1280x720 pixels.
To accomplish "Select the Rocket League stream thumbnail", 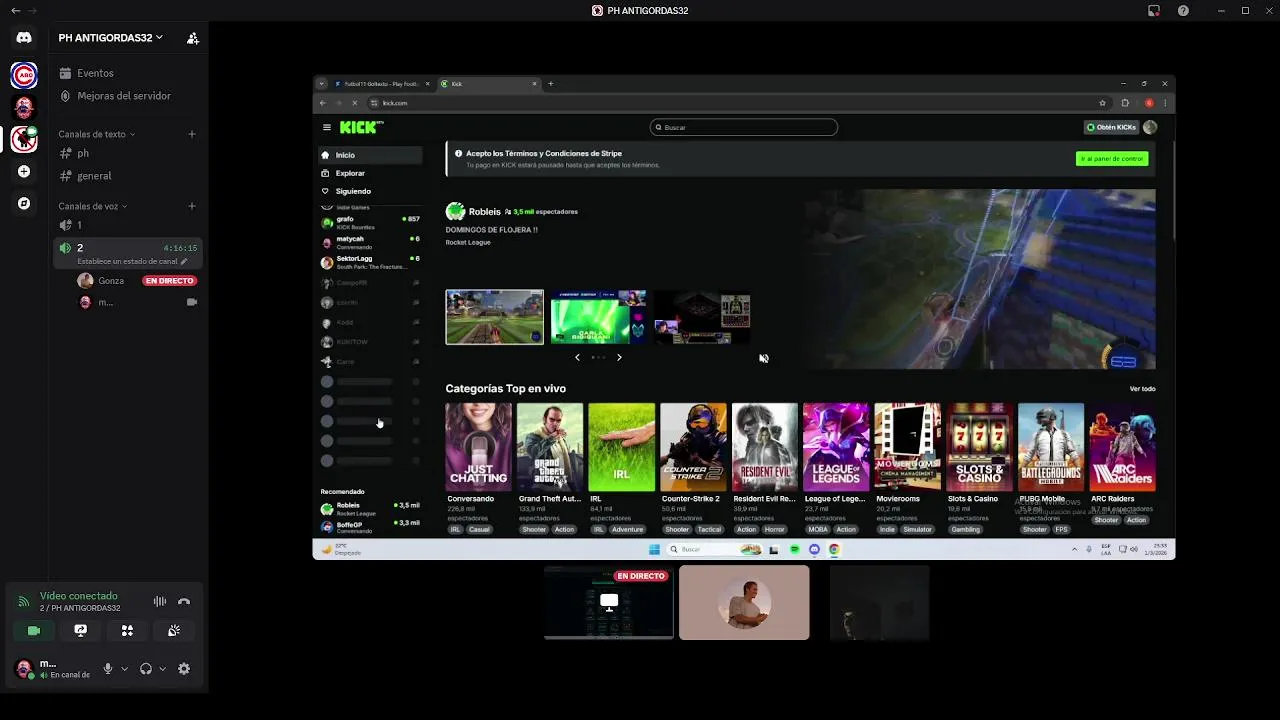I will 495,317.
